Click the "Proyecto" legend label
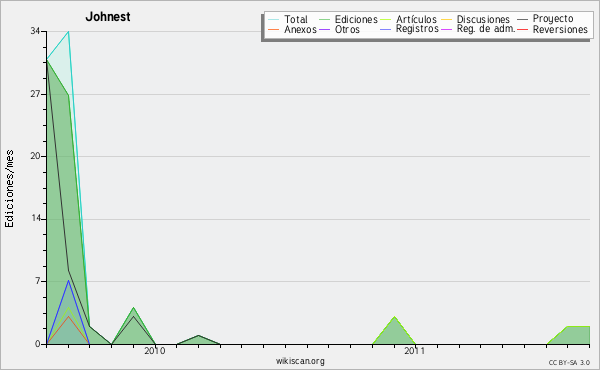This screenshot has height=370, width=600. click(553, 19)
